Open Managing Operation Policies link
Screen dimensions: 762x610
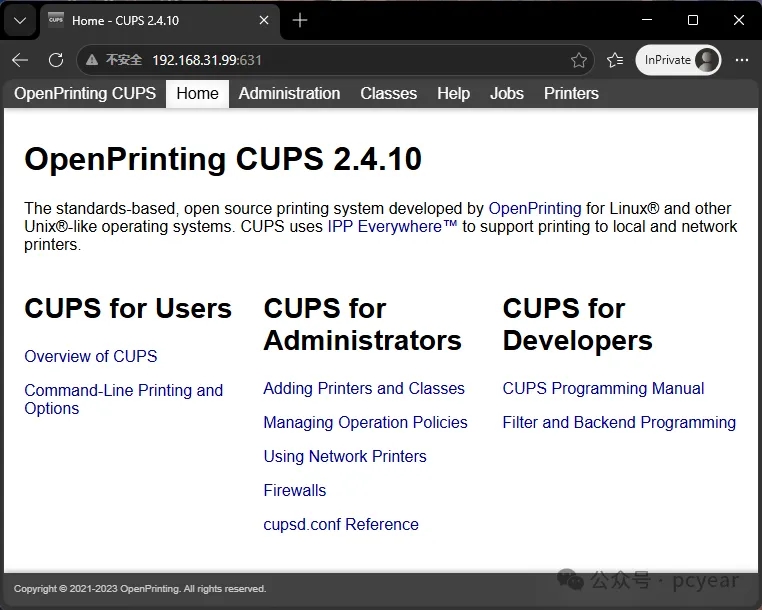pyautogui.click(x=365, y=422)
